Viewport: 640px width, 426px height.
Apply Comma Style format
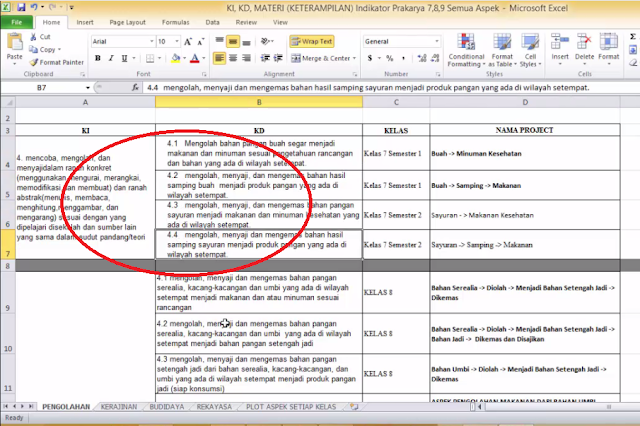[x=404, y=58]
